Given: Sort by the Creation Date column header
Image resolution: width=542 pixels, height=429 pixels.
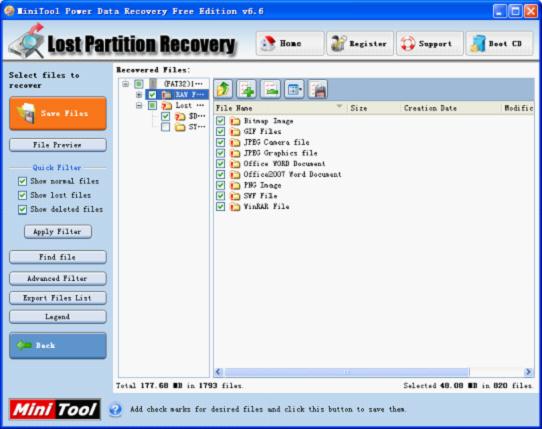Looking at the screenshot, I should pos(451,108).
